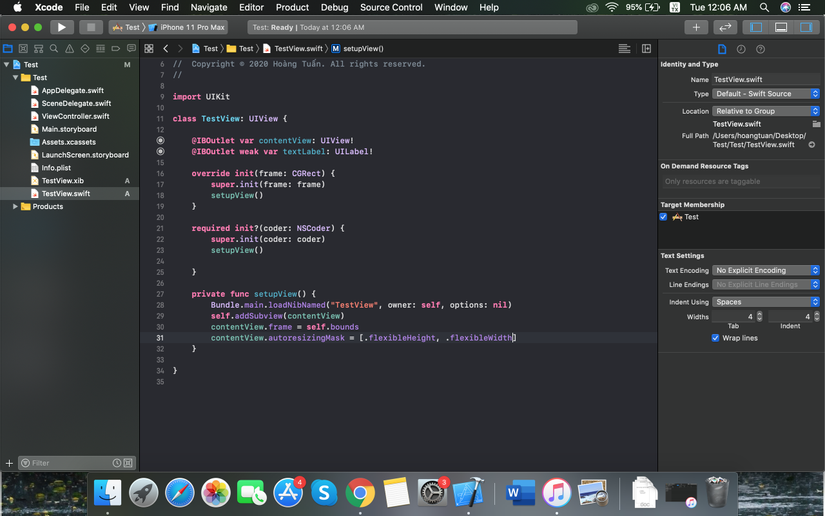Toggle the Wrap lines checkbox
825x516 pixels.
(715, 338)
